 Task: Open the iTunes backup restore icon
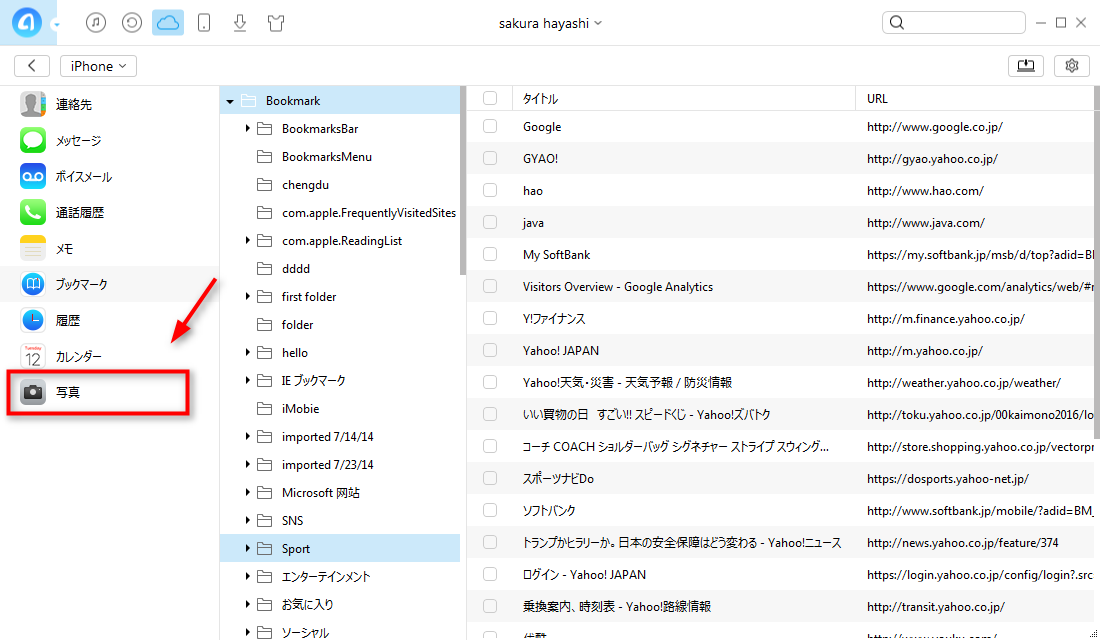click(x=132, y=23)
